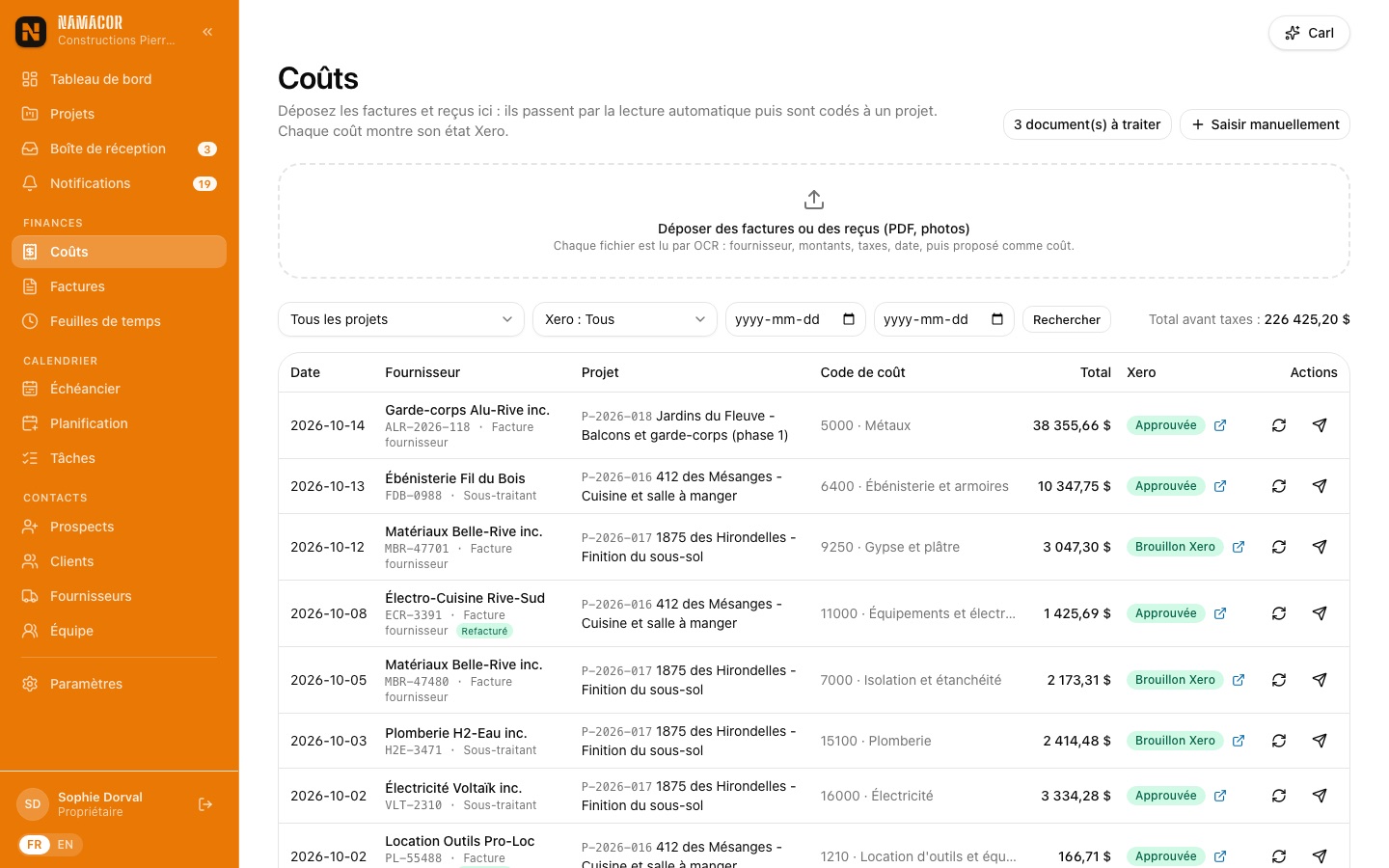
Task: Open Tableau de bord in sidebar
Action: coord(119,79)
